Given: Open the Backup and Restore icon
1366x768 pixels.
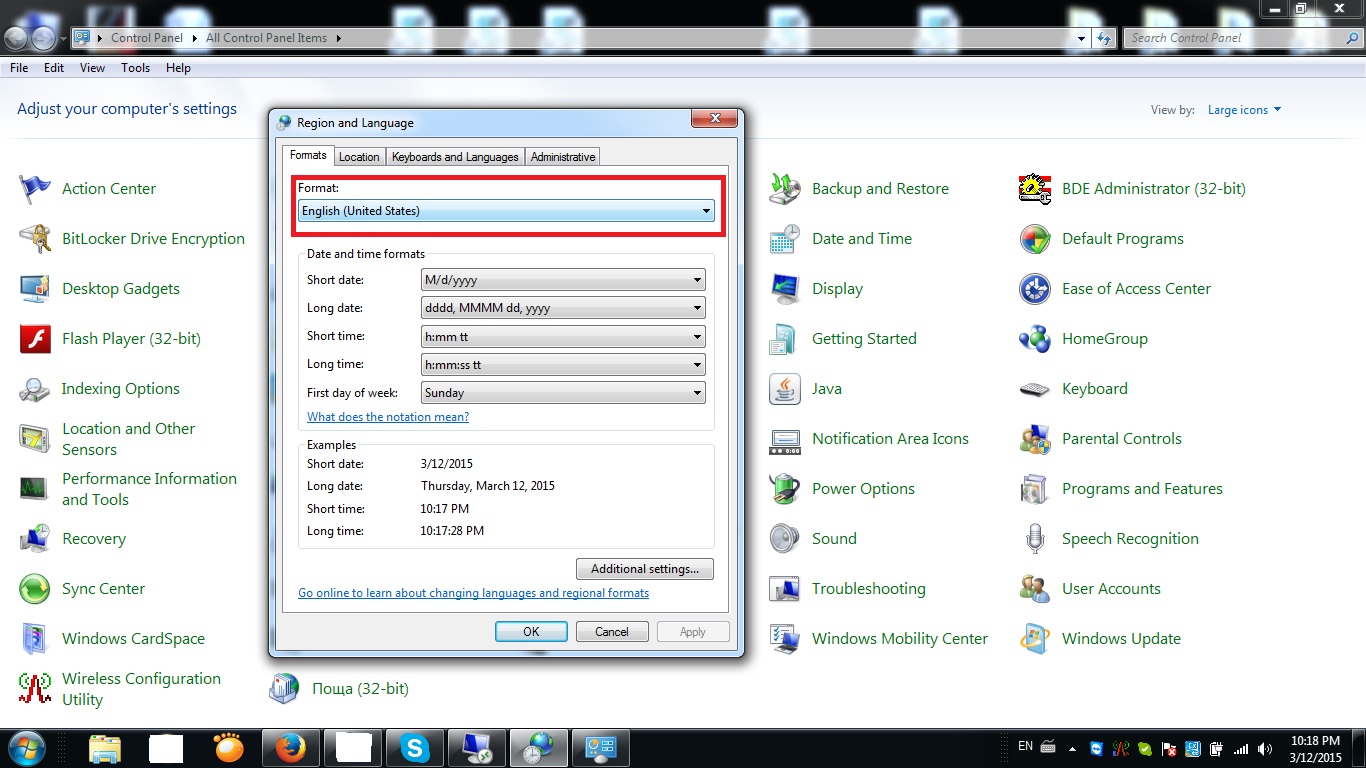Looking at the screenshot, I should tap(785, 189).
